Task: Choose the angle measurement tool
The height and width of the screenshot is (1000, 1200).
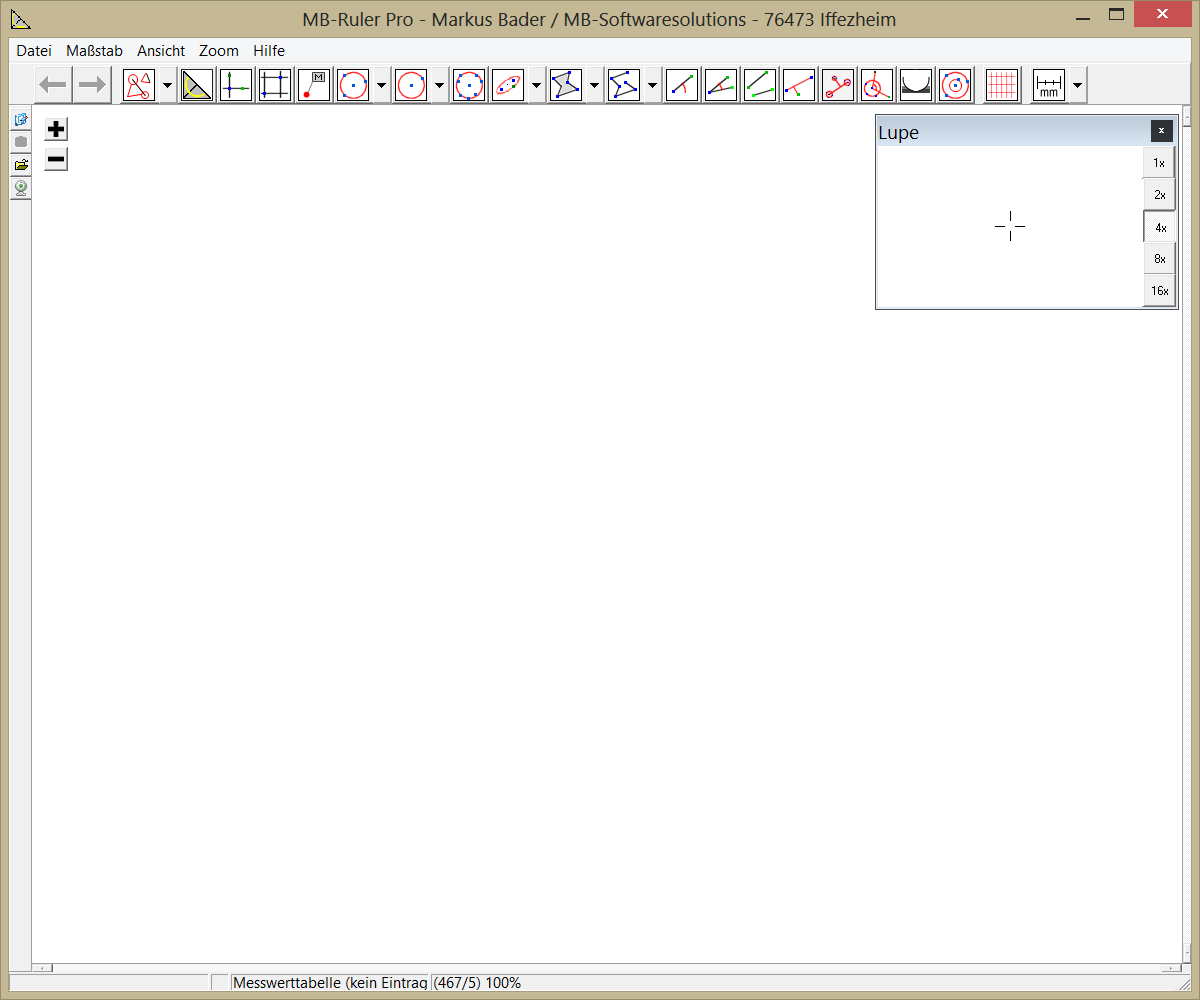Action: (721, 86)
